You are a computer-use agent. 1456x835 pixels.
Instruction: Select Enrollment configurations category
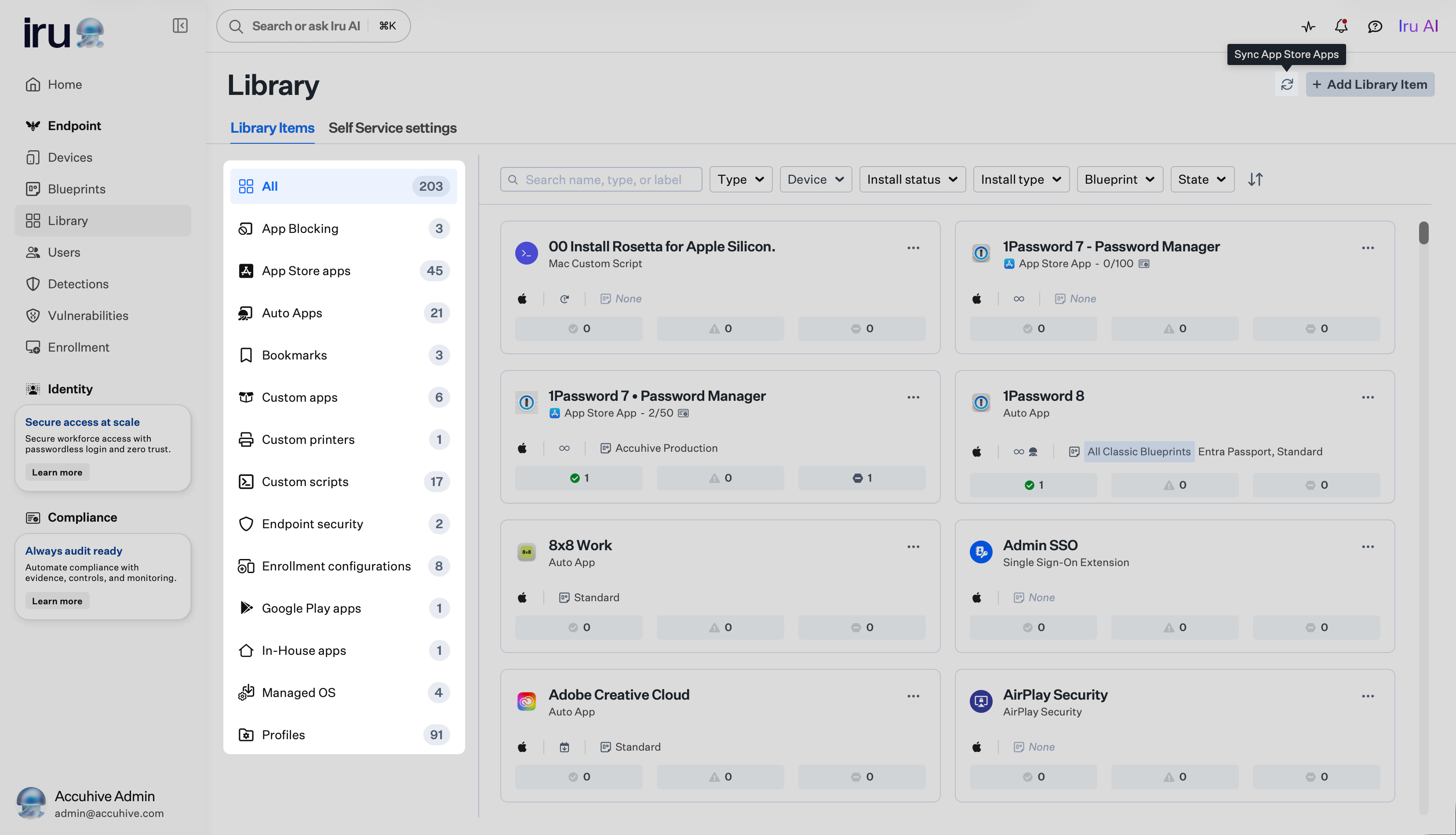(x=343, y=566)
